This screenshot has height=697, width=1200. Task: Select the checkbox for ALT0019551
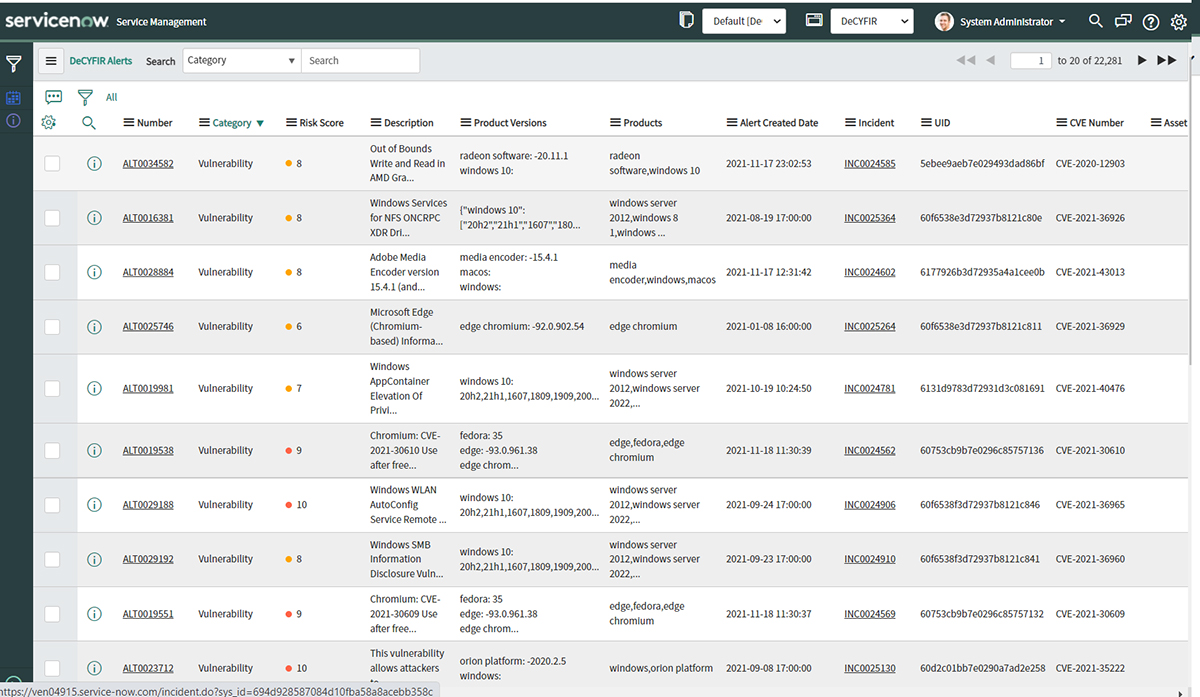tap(52, 614)
